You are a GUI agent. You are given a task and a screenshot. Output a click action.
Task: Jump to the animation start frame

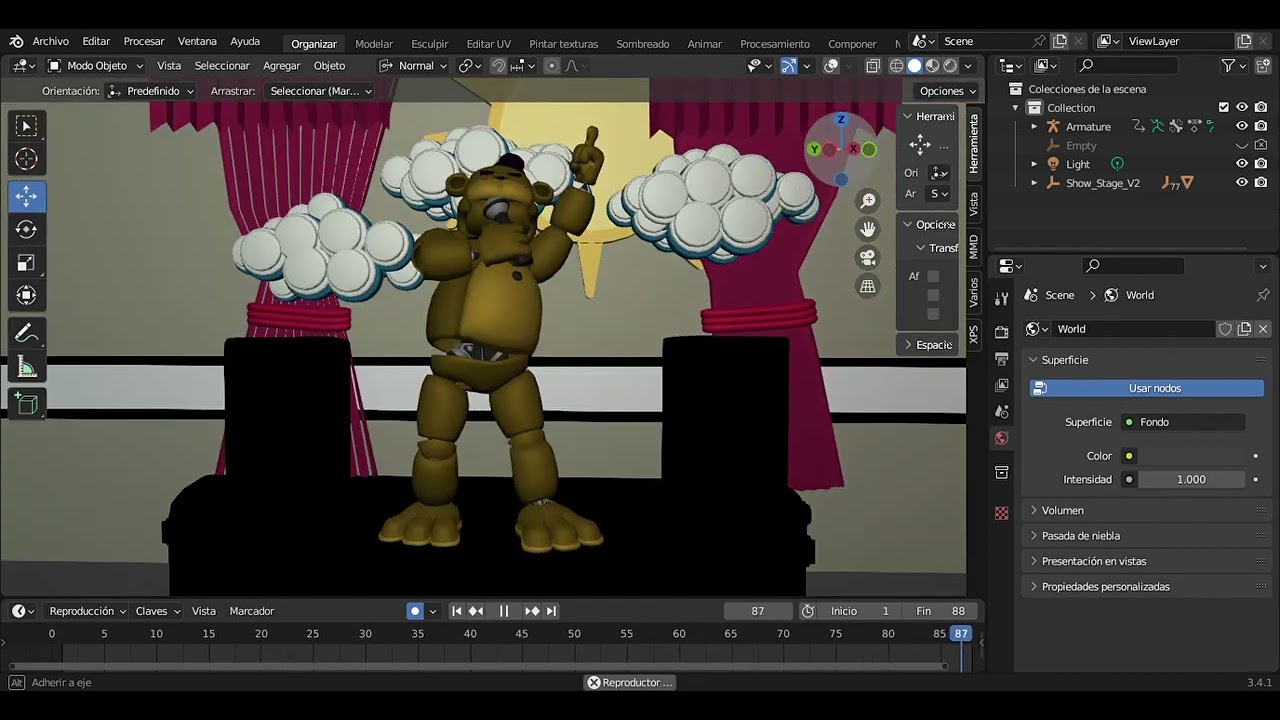coord(457,611)
